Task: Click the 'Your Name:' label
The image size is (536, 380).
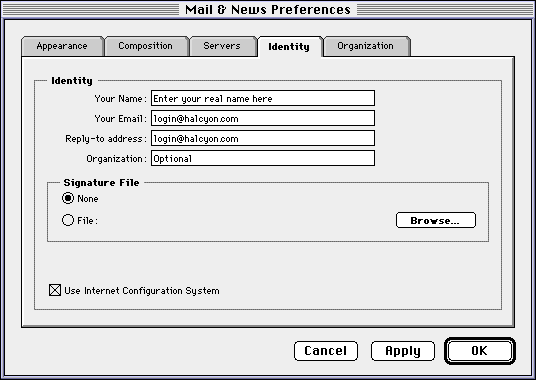Action: 121,99
